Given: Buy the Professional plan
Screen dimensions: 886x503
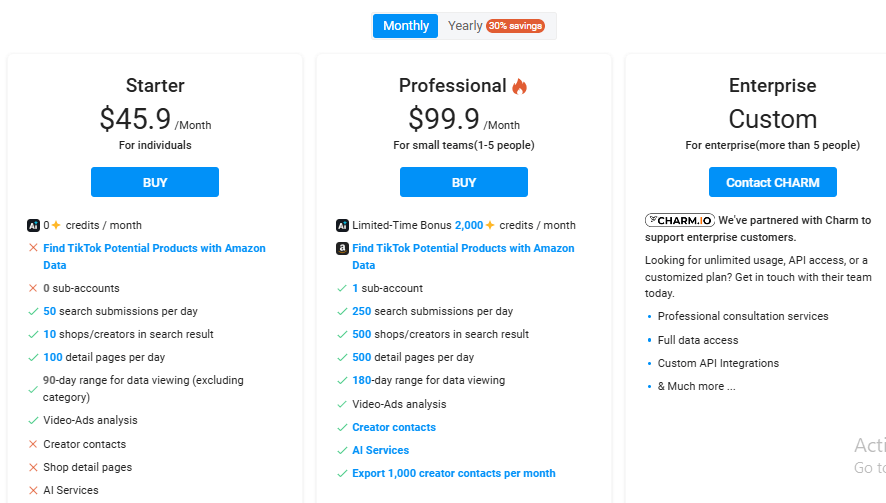Looking at the screenshot, I should (x=464, y=182).
